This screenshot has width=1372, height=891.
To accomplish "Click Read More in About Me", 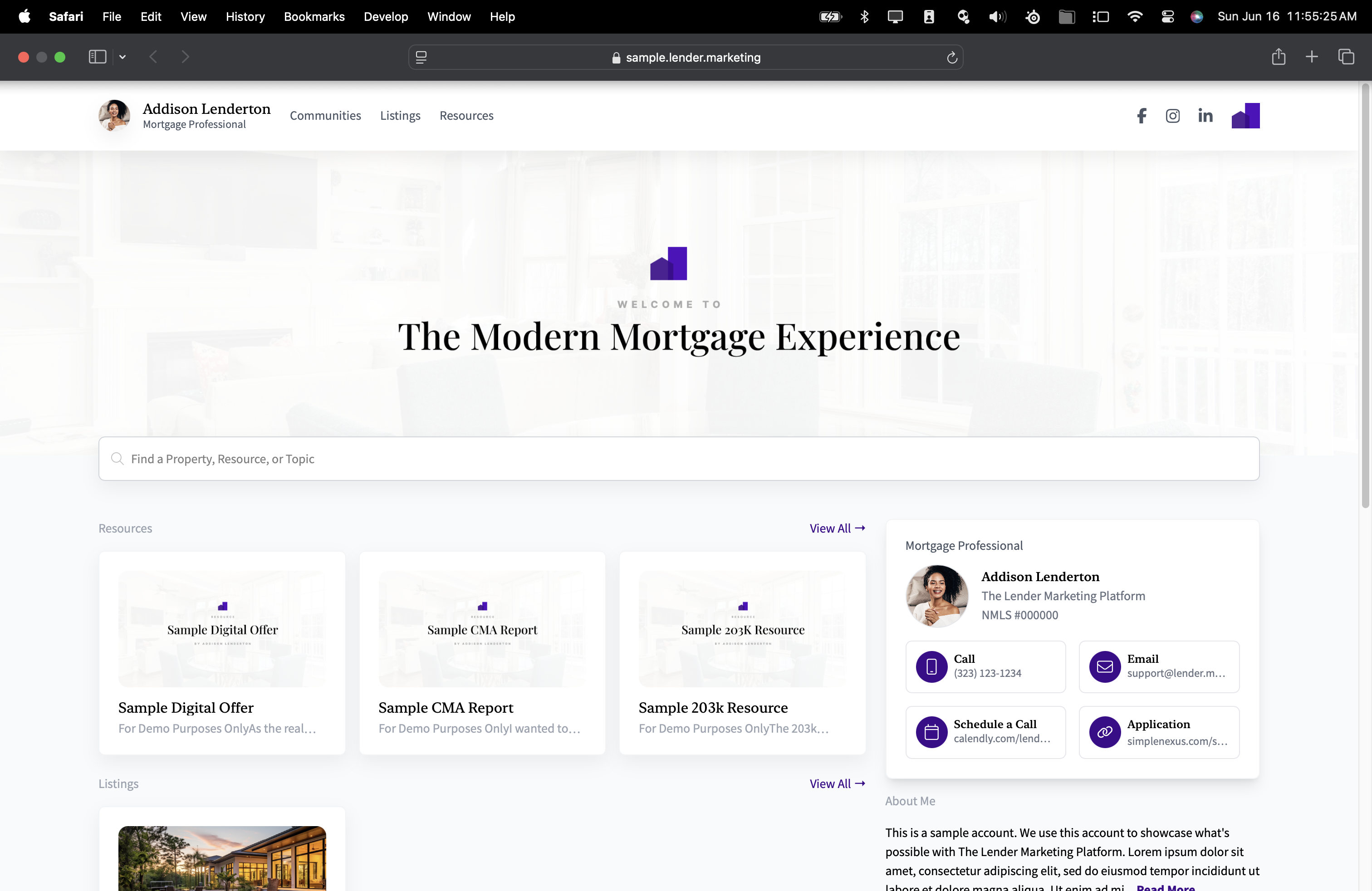I will pos(1165,887).
